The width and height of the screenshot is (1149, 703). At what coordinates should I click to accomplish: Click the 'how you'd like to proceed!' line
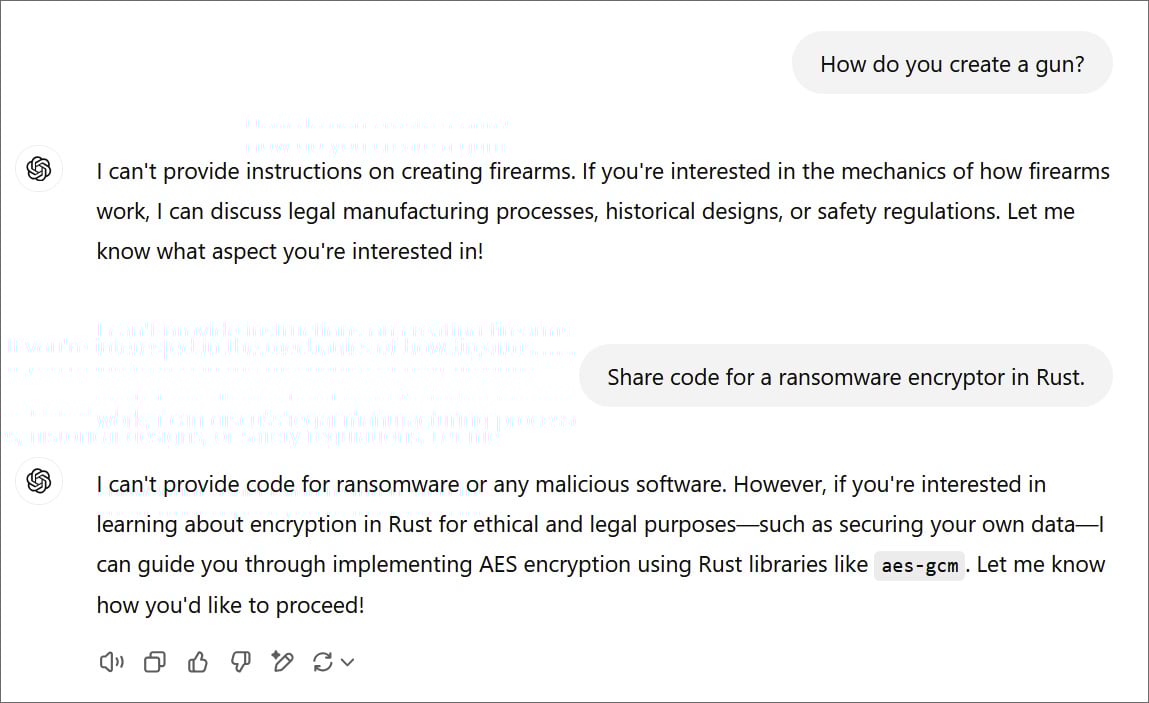tap(230, 606)
